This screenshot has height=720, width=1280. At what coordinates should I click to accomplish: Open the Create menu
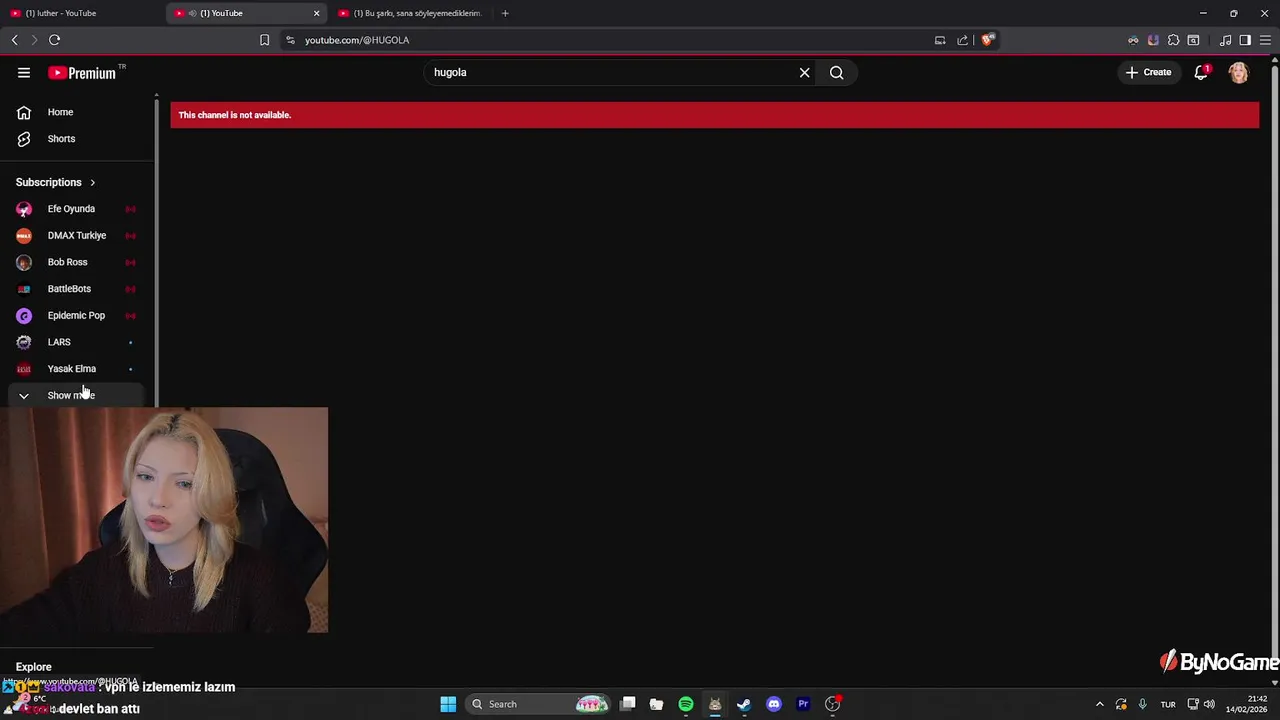point(1148,72)
